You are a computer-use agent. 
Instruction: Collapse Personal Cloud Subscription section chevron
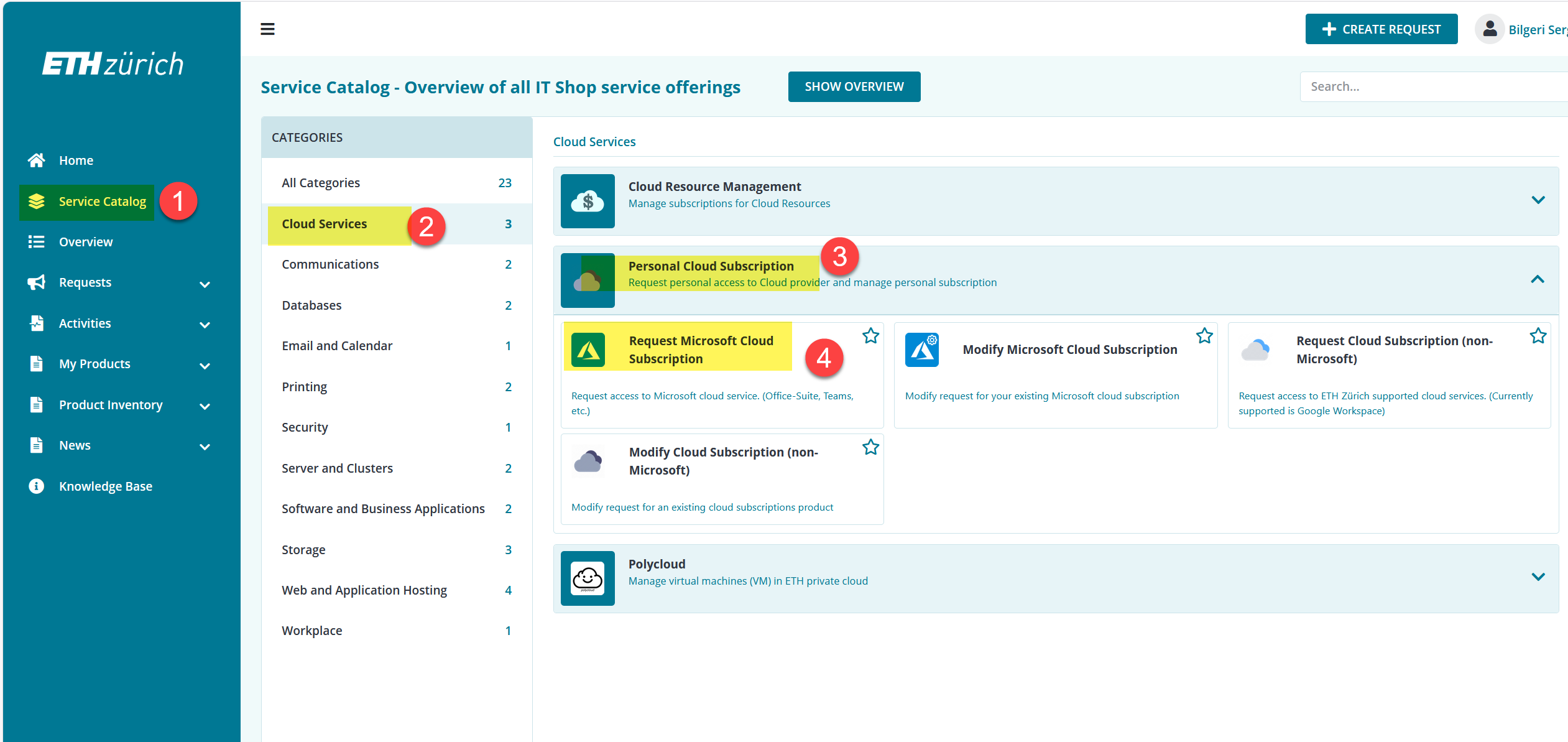click(x=1538, y=279)
